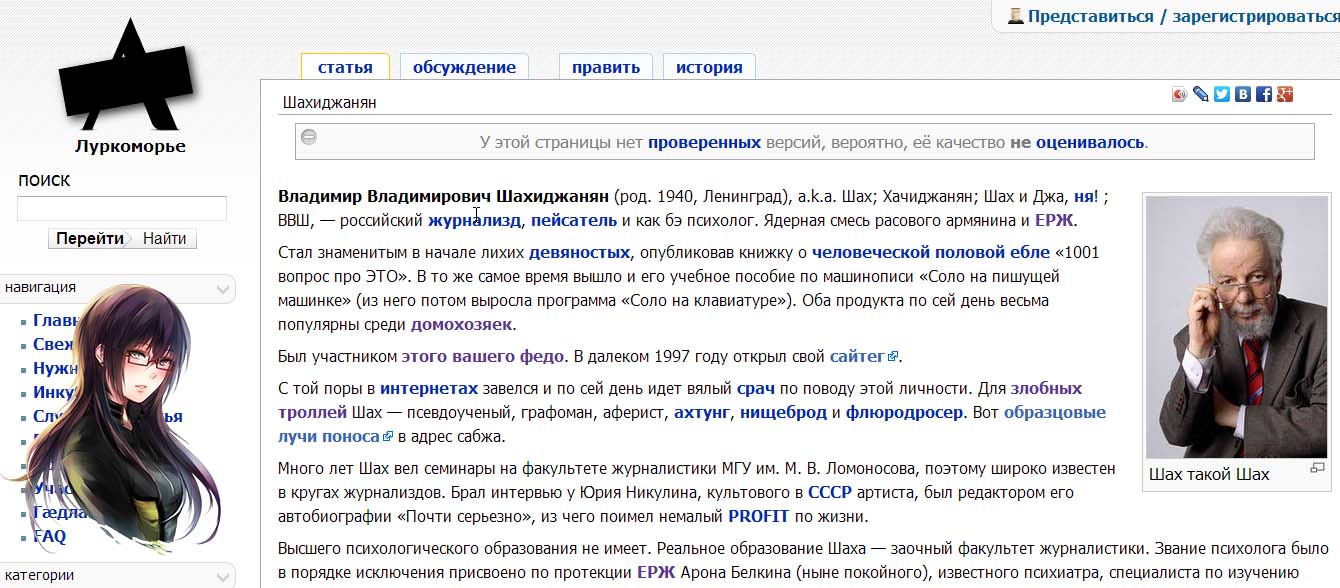Image resolution: width=1340 pixels, height=588 pixels.
Task: Click the icon in the version notice bar
Action: [x=309, y=137]
